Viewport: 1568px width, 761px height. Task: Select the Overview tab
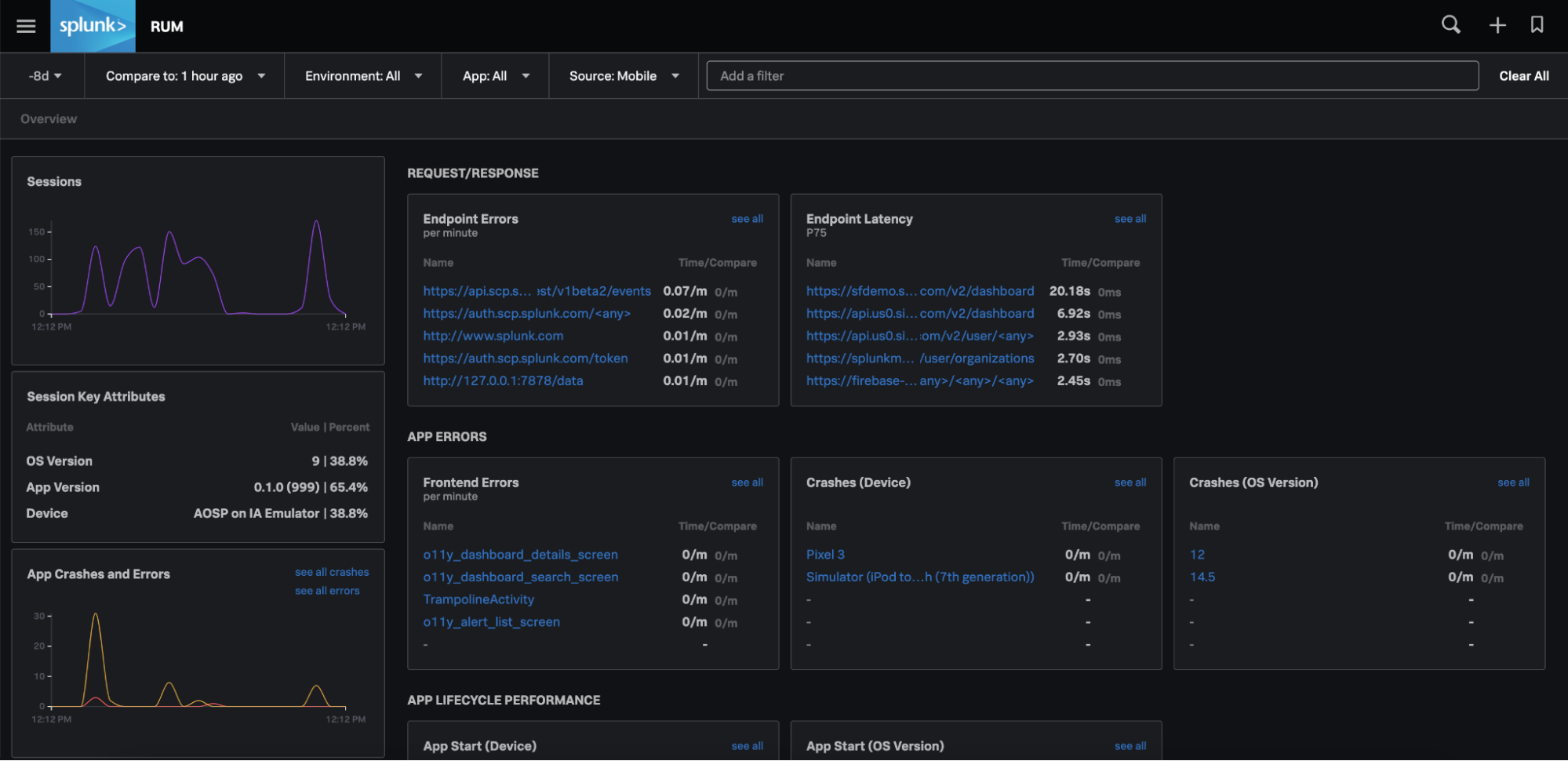tap(49, 119)
